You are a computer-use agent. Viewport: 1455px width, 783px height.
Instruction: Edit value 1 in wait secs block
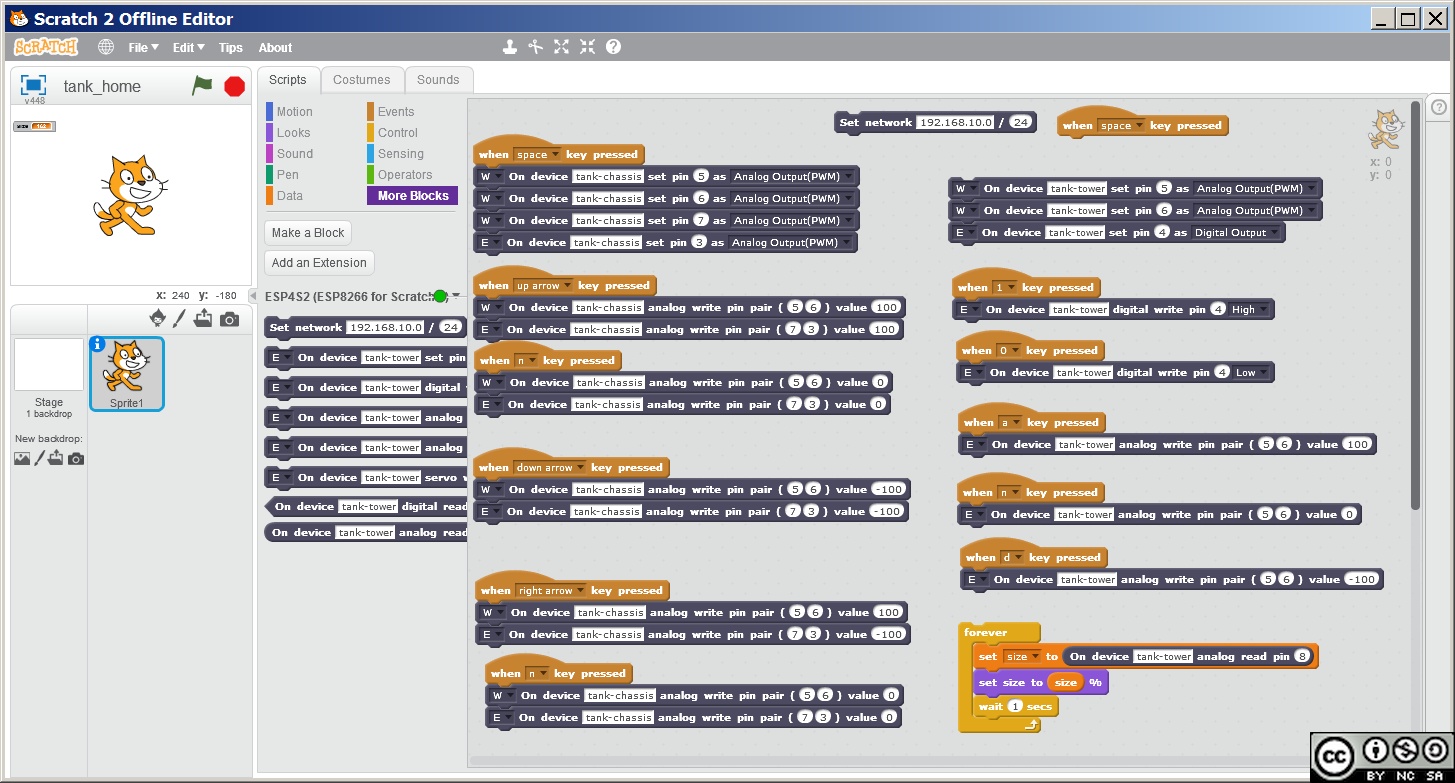[x=1015, y=706]
